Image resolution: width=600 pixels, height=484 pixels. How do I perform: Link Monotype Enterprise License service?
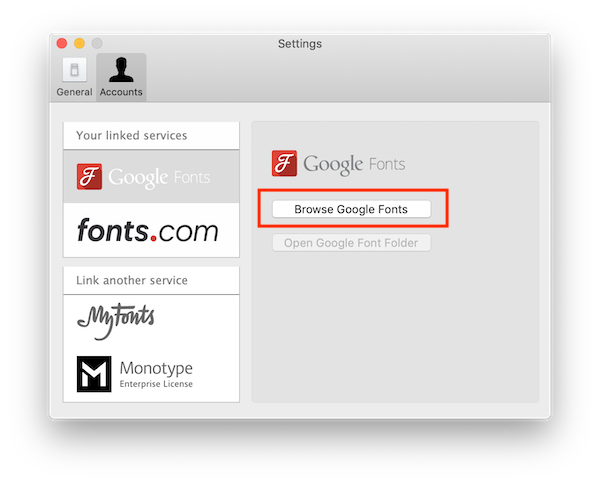(x=151, y=374)
